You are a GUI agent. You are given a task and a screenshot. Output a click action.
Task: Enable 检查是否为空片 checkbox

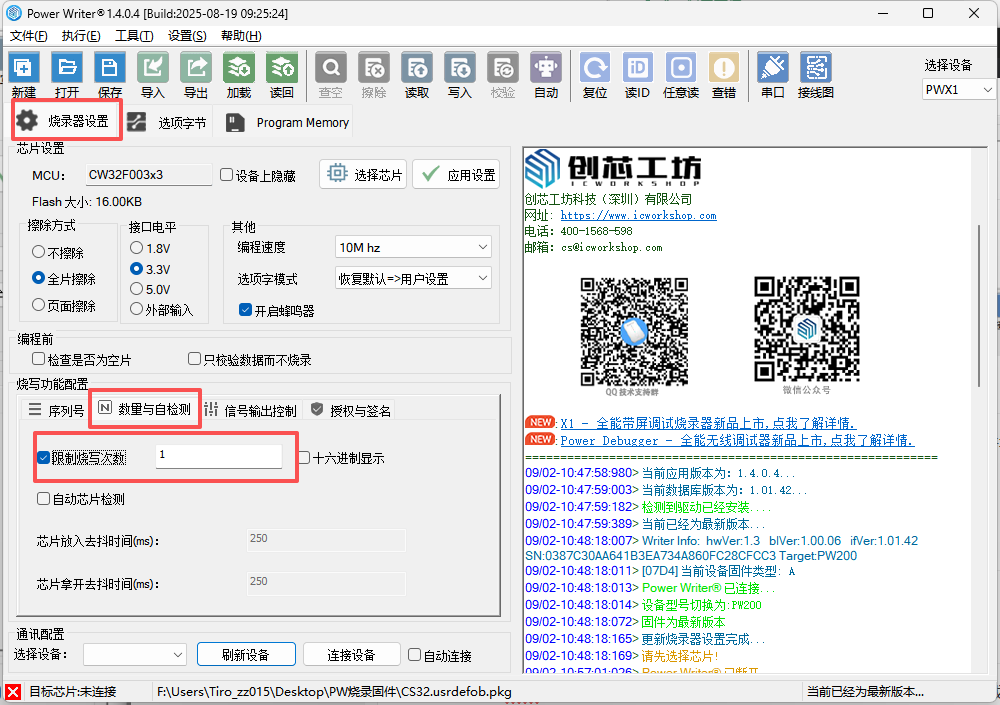click(38, 359)
